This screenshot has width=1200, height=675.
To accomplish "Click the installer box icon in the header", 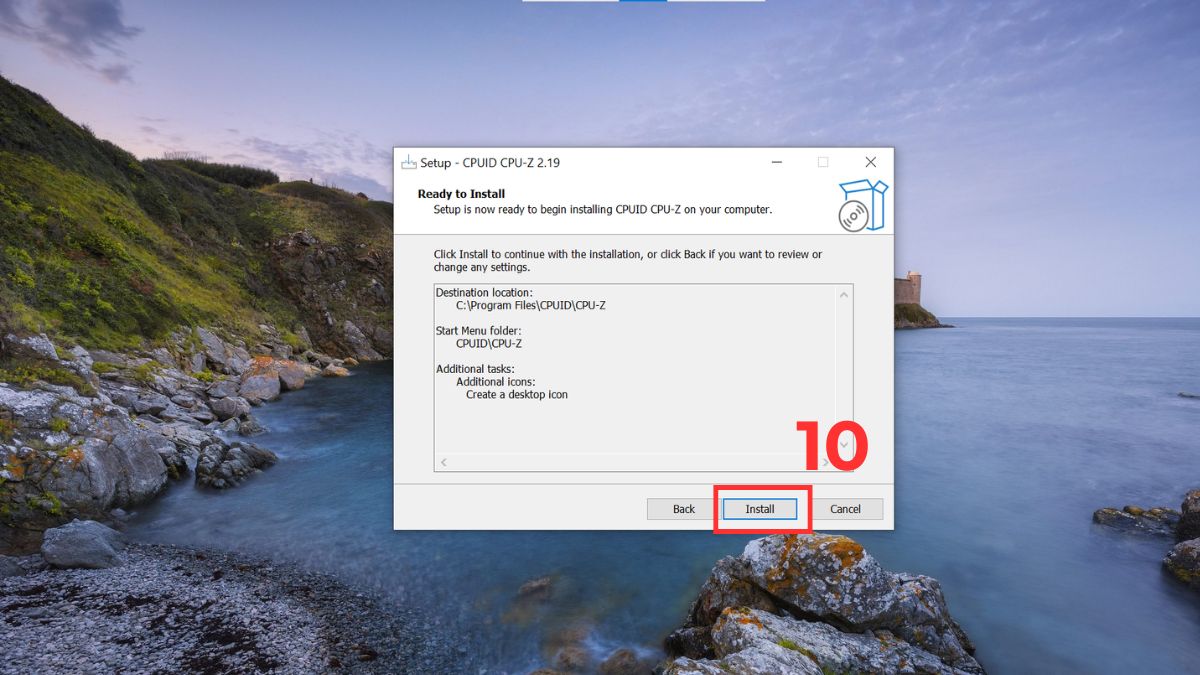I will pyautogui.click(x=863, y=205).
